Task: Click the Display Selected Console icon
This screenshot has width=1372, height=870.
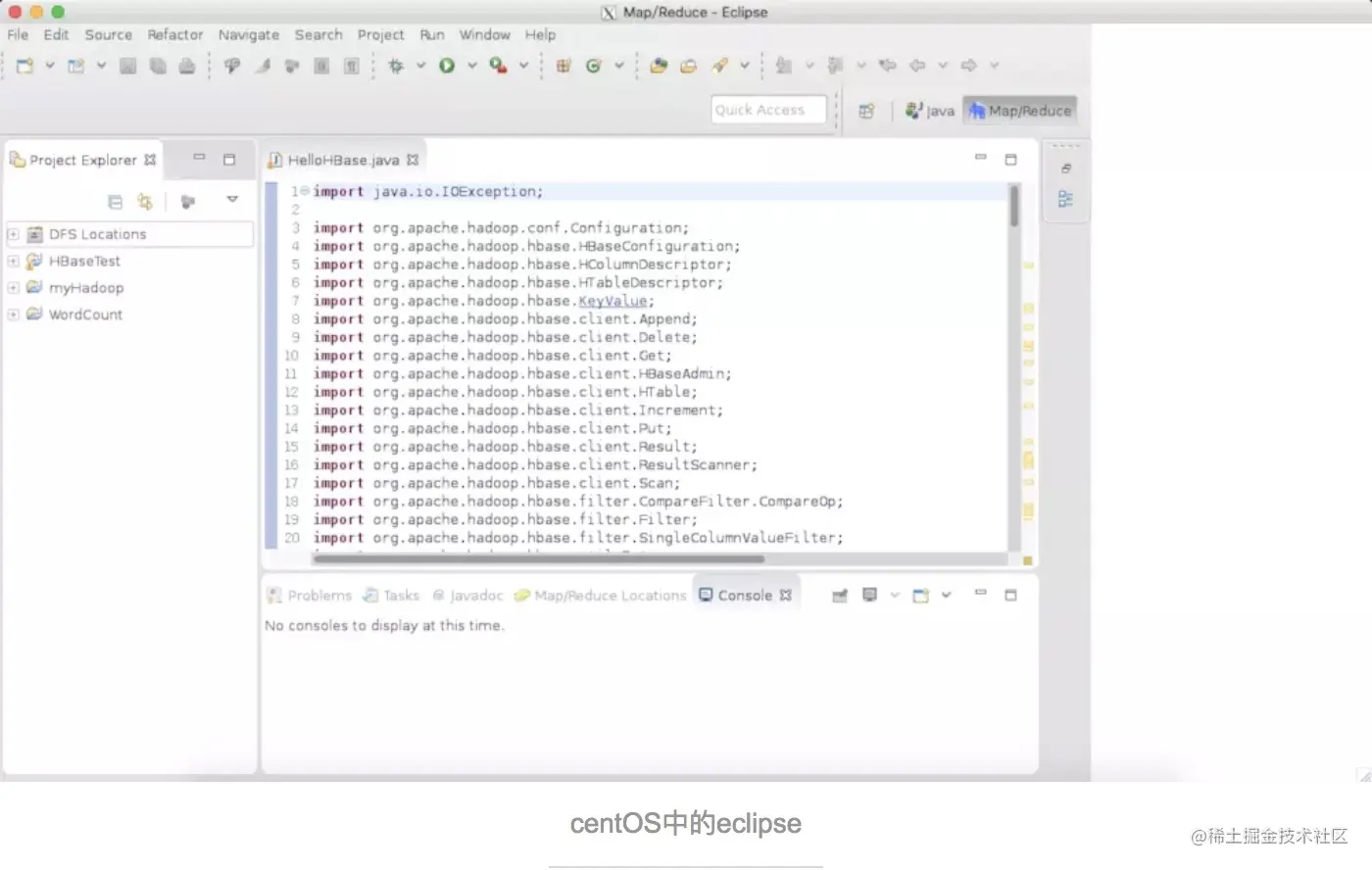Action: tap(869, 595)
